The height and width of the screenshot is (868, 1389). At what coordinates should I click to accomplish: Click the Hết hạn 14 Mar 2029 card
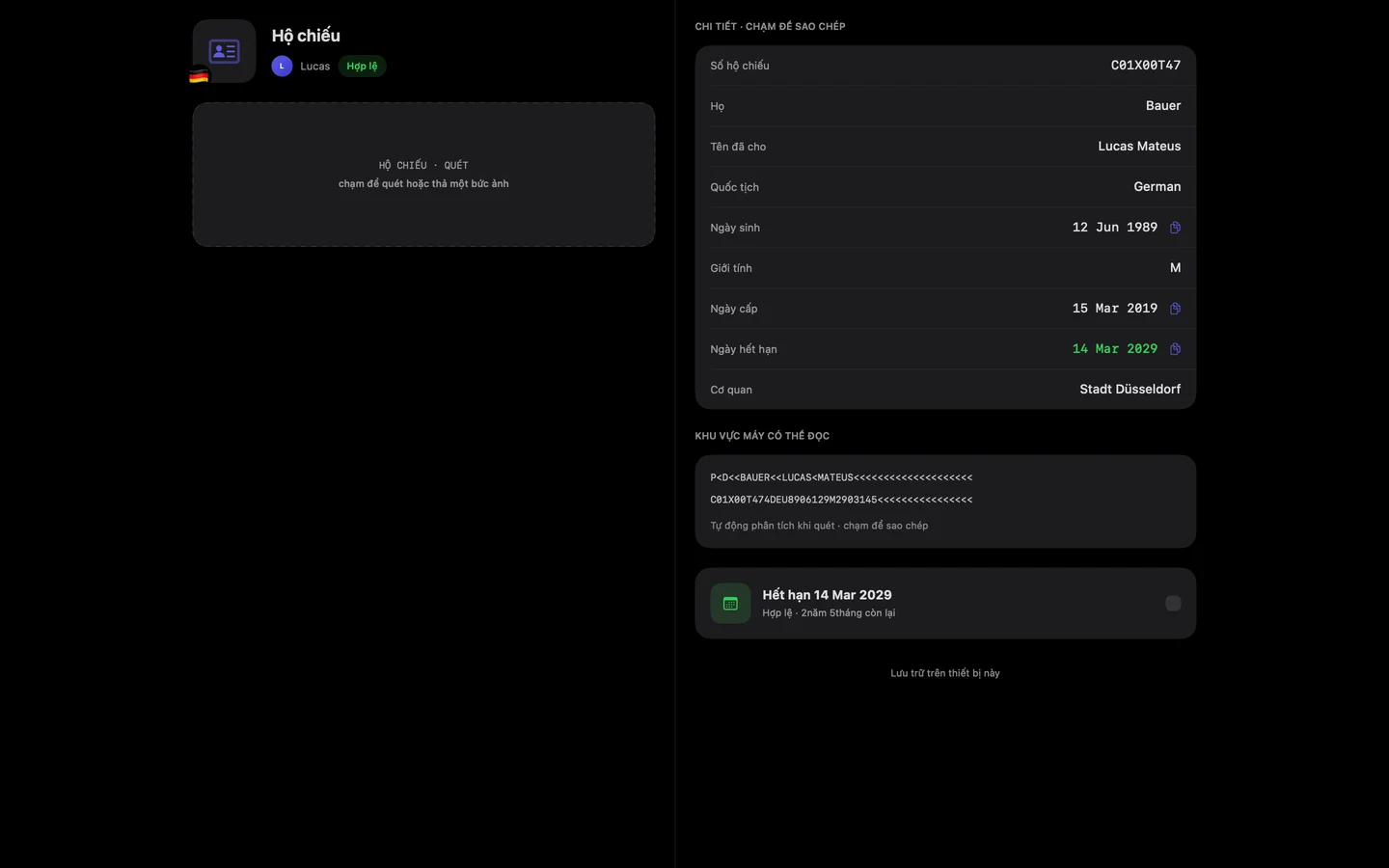click(x=945, y=603)
